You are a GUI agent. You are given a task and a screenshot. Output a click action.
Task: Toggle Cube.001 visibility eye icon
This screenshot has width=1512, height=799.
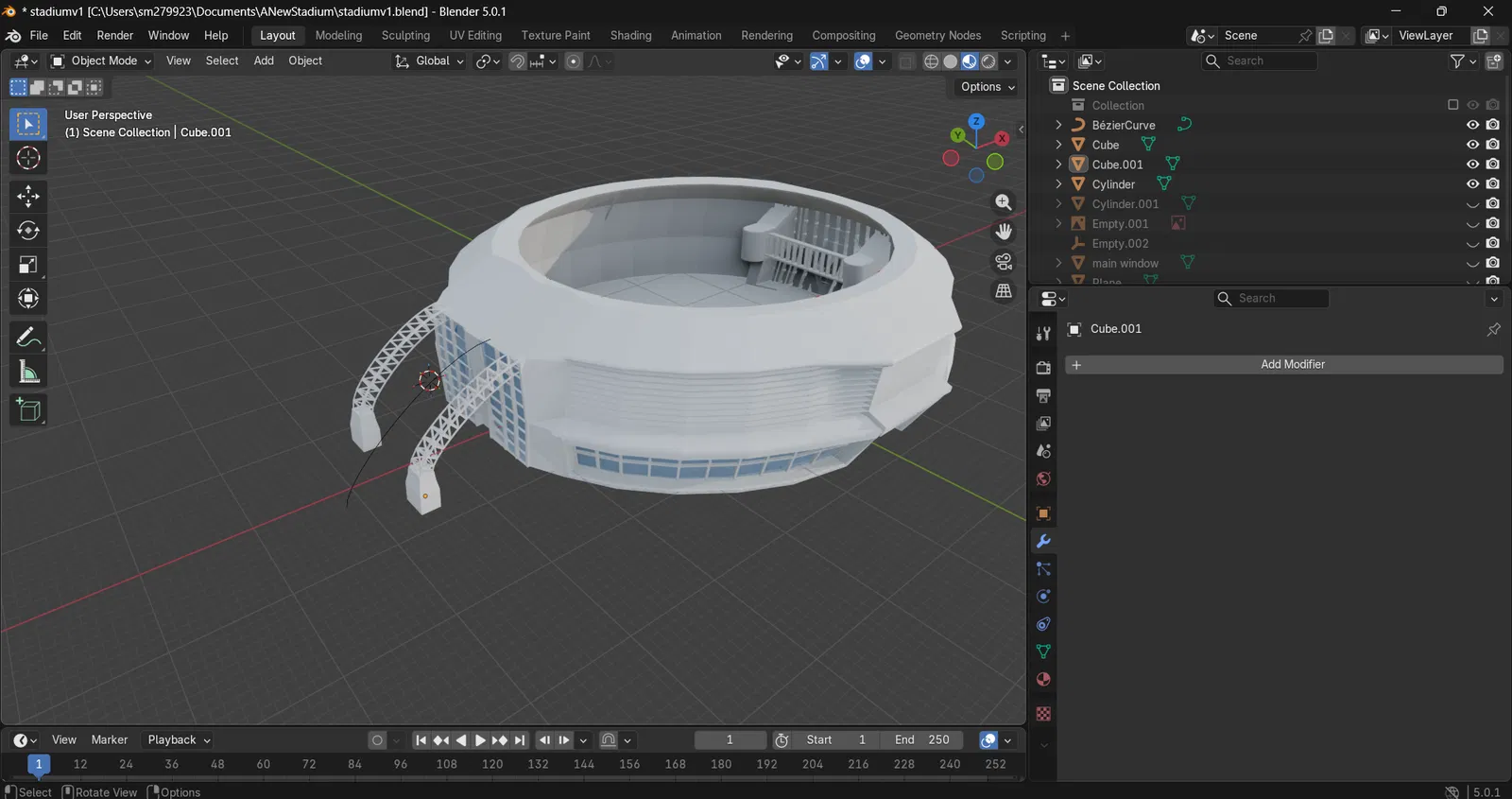1472,165
